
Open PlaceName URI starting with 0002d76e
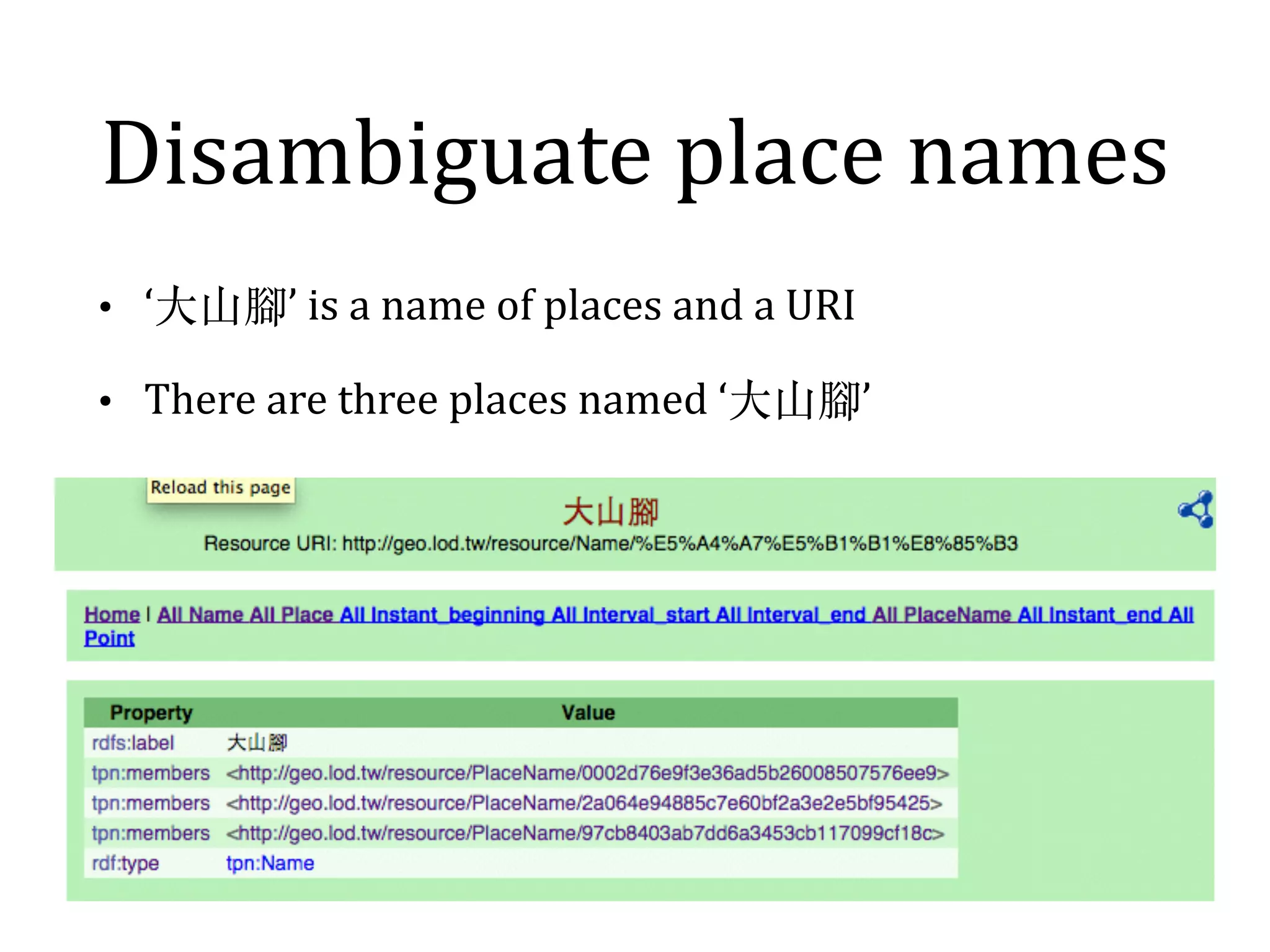click(x=587, y=773)
